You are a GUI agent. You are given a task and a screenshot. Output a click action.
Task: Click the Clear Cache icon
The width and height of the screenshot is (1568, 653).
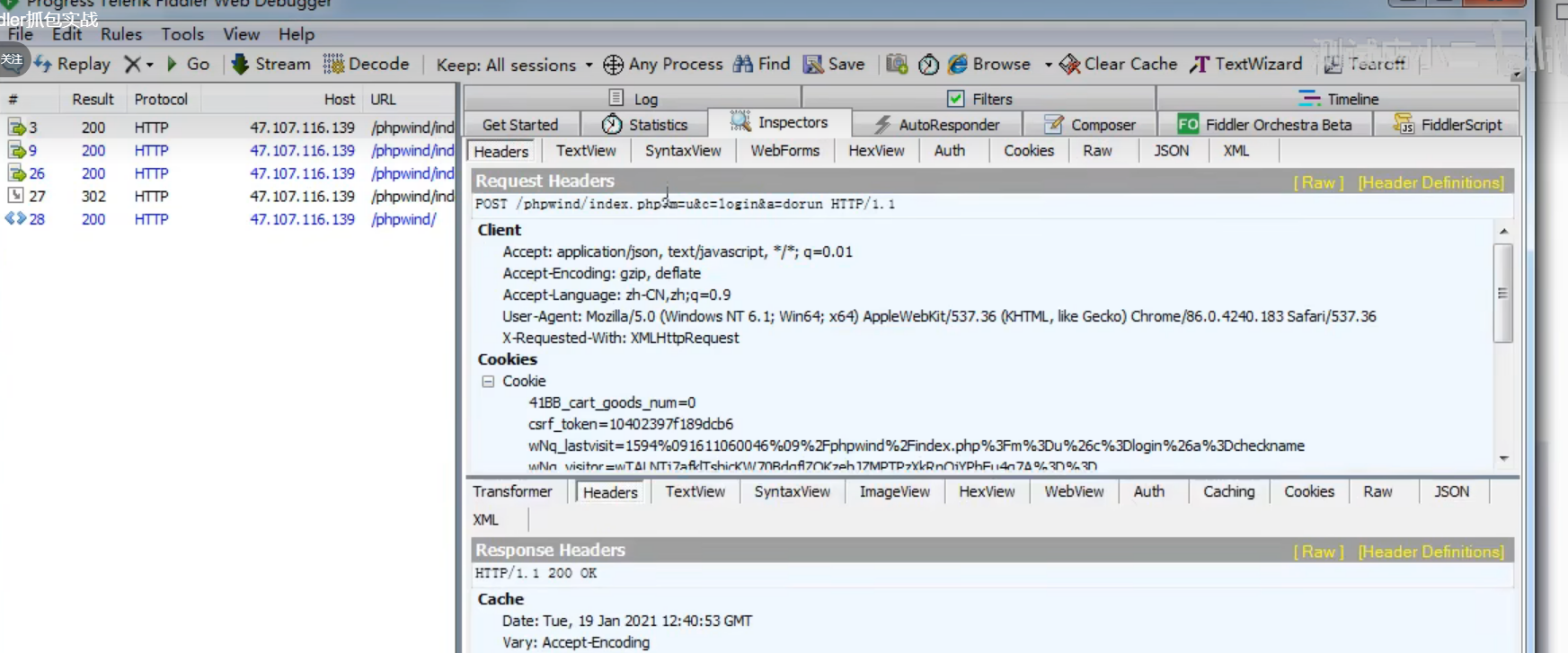(1069, 64)
